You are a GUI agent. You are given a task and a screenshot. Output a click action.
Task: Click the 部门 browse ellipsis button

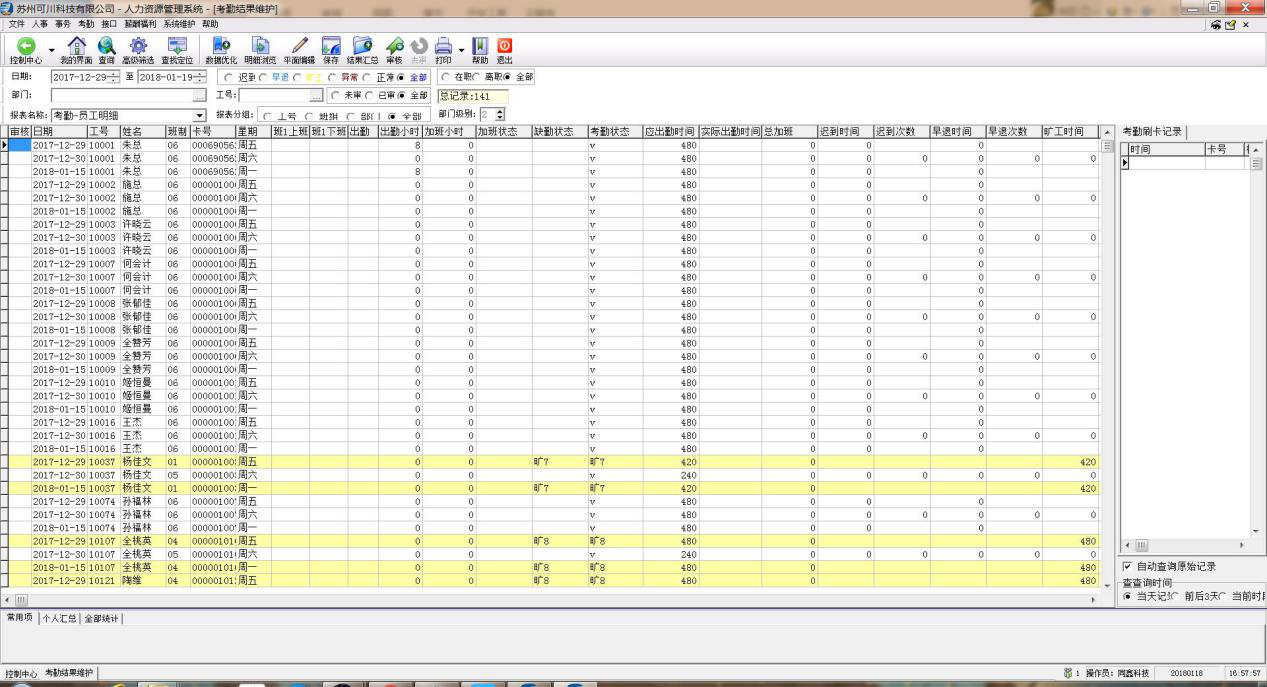[199, 95]
